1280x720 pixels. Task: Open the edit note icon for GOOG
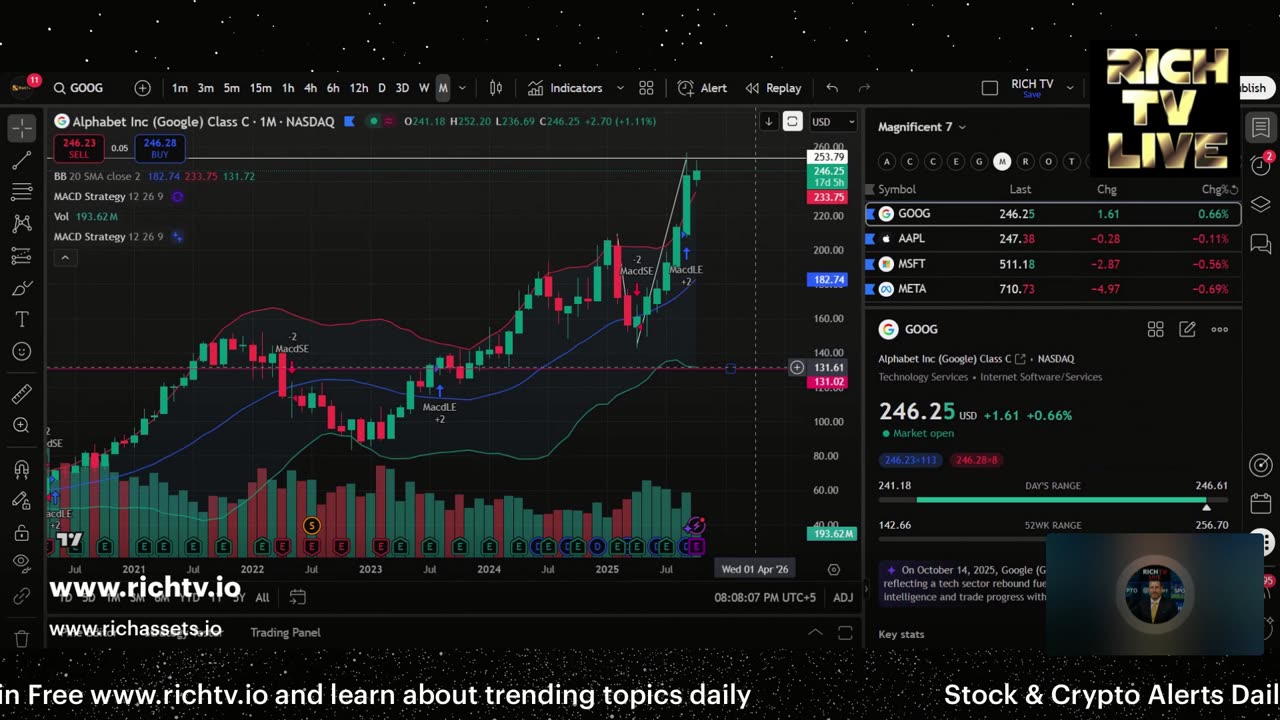[1187, 329]
